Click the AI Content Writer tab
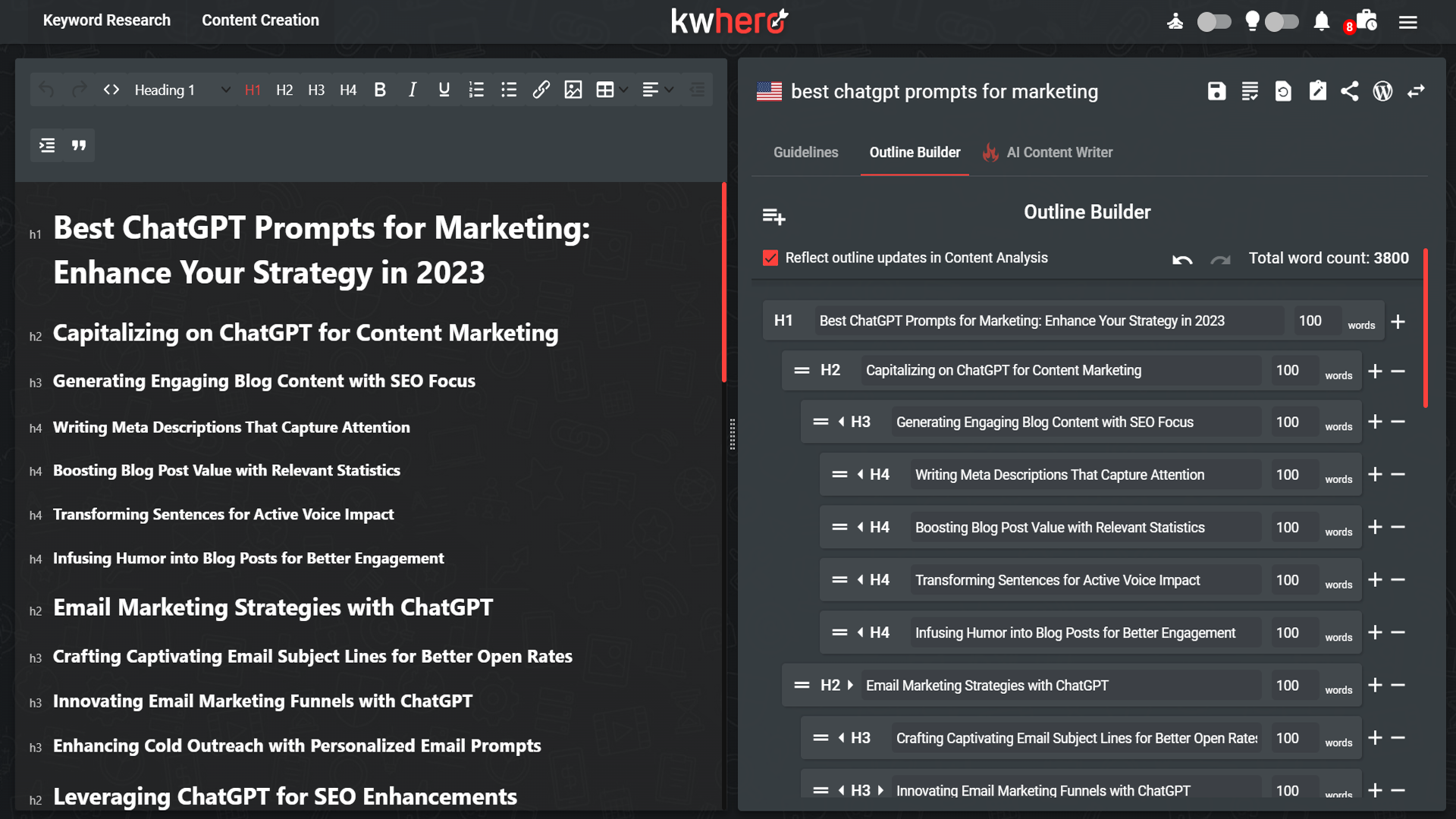This screenshot has height=819, width=1456. [1060, 152]
